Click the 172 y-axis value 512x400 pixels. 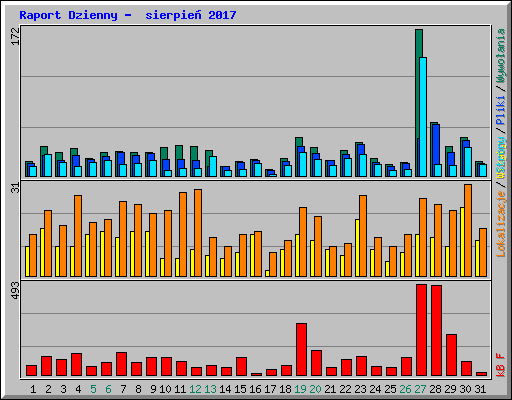[x=15, y=36]
